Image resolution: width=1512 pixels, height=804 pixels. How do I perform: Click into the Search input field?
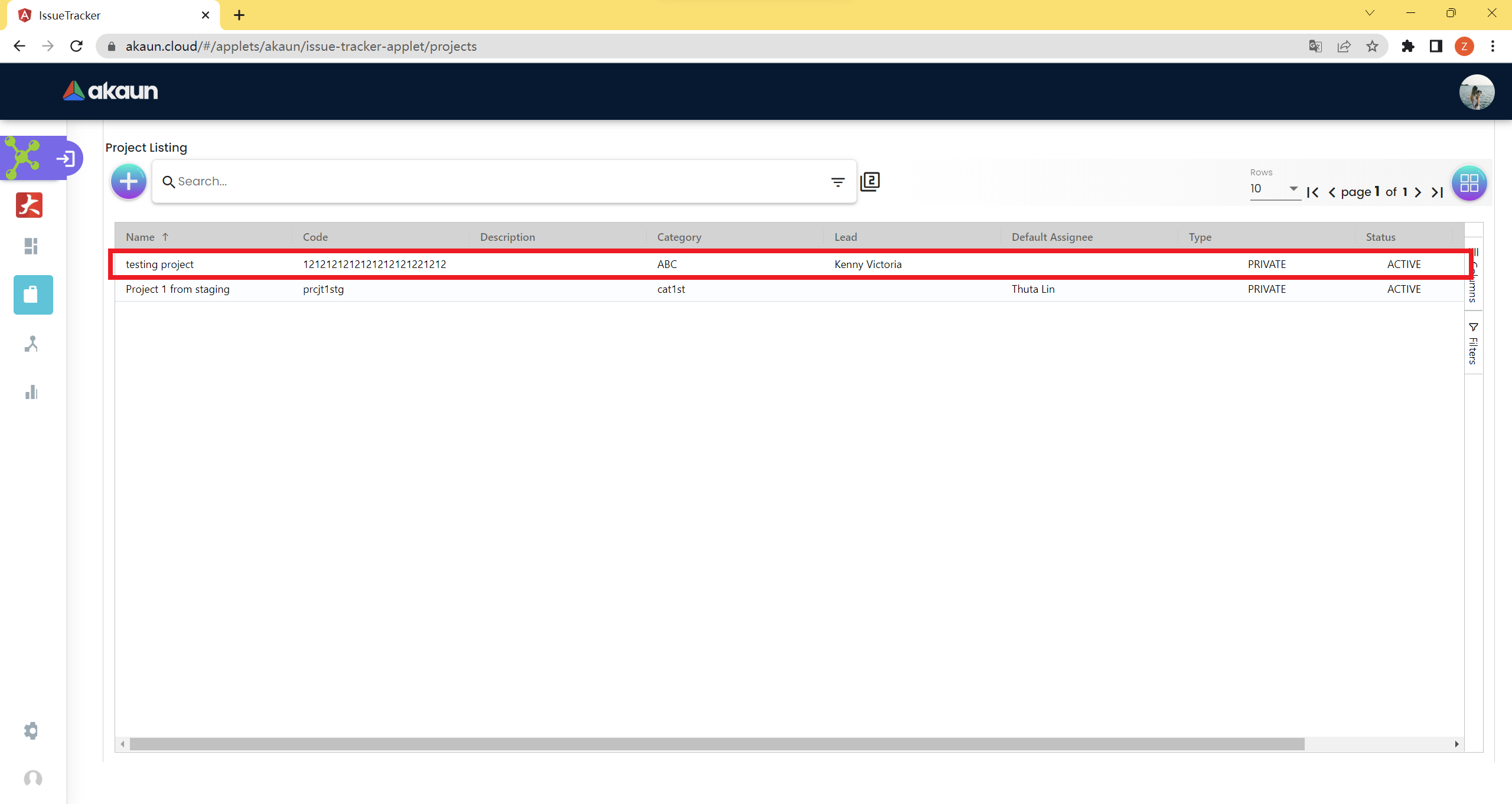[x=496, y=181]
